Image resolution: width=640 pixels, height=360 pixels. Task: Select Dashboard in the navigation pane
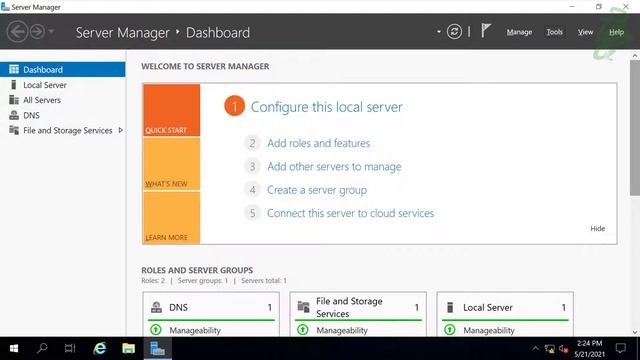[63, 69]
